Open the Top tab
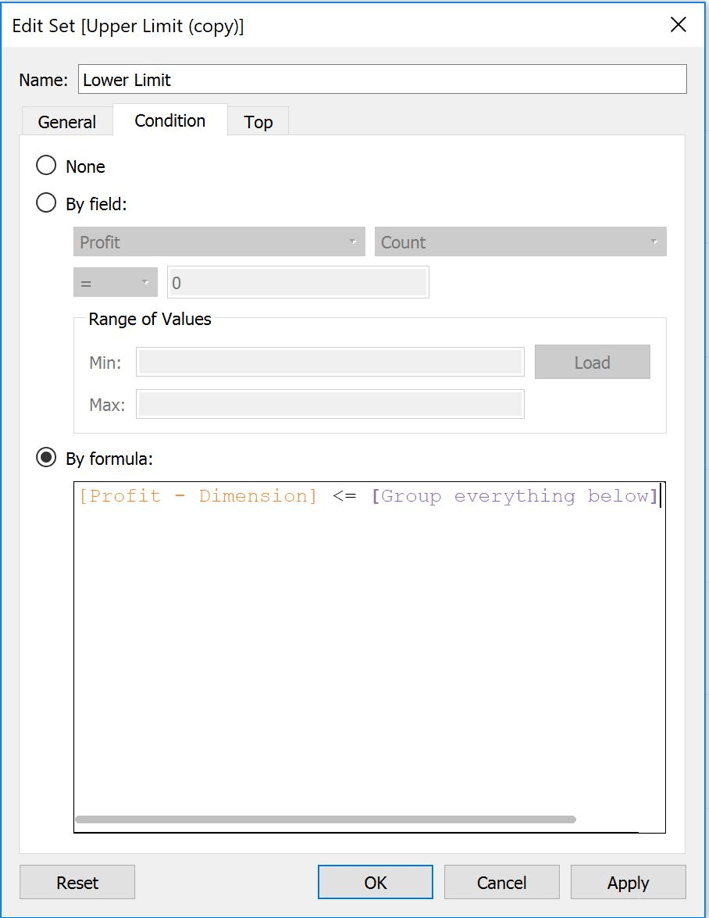Image resolution: width=709 pixels, height=918 pixels. 258,122
